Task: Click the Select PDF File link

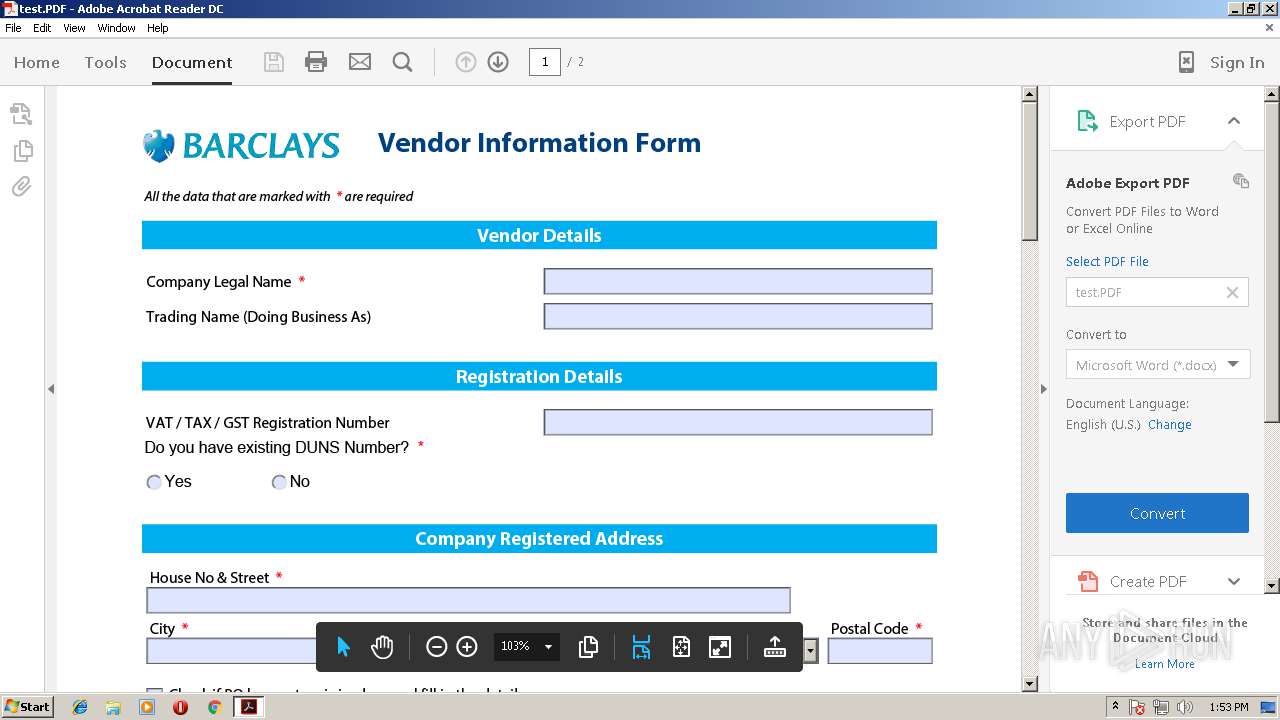Action: tap(1107, 261)
